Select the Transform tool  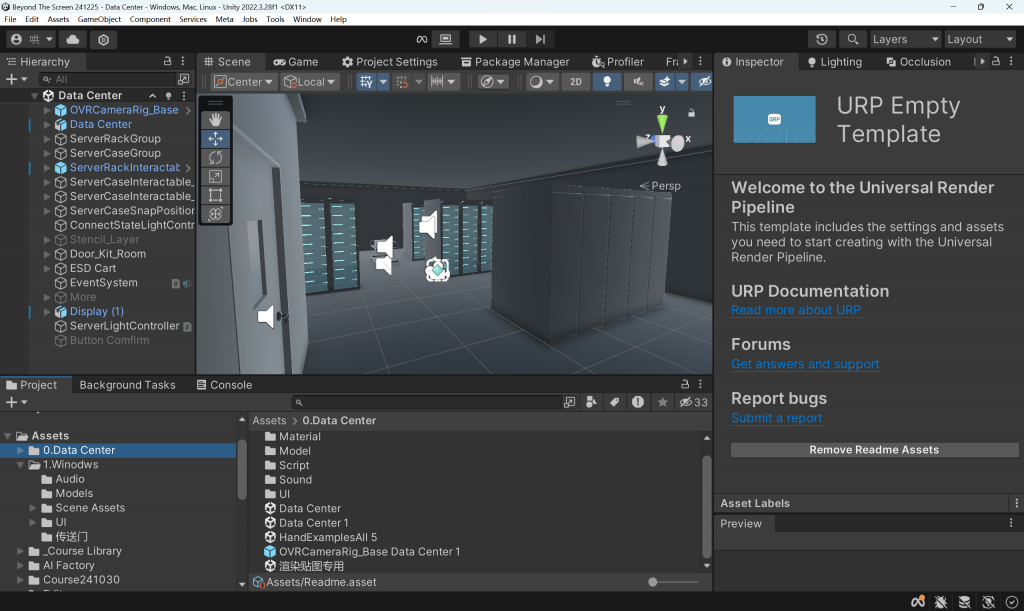pos(216,214)
